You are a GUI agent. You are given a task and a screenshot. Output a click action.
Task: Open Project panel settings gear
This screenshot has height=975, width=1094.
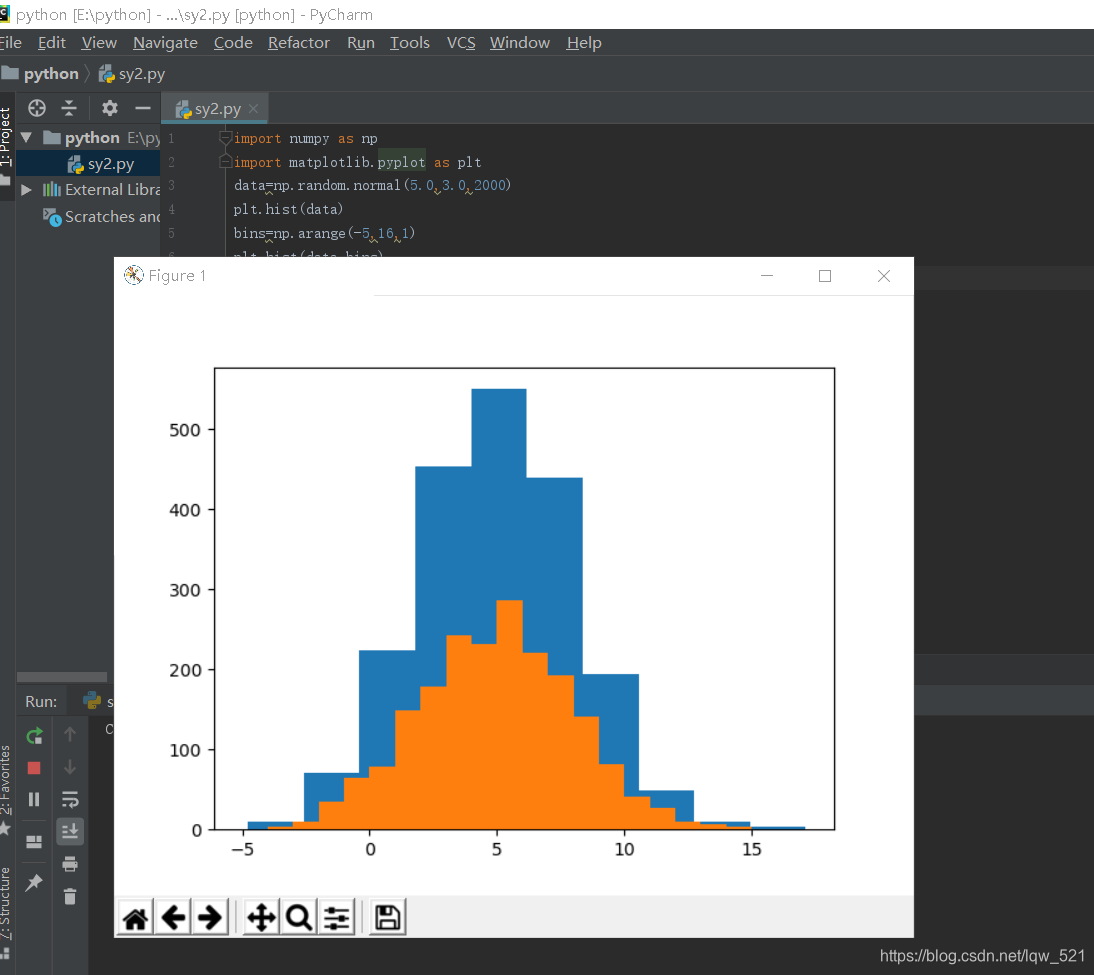tap(110, 108)
